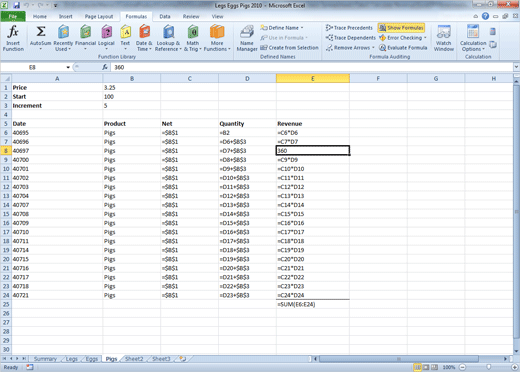520x372 pixels.
Task: Open the Watch Window
Action: 444,38
